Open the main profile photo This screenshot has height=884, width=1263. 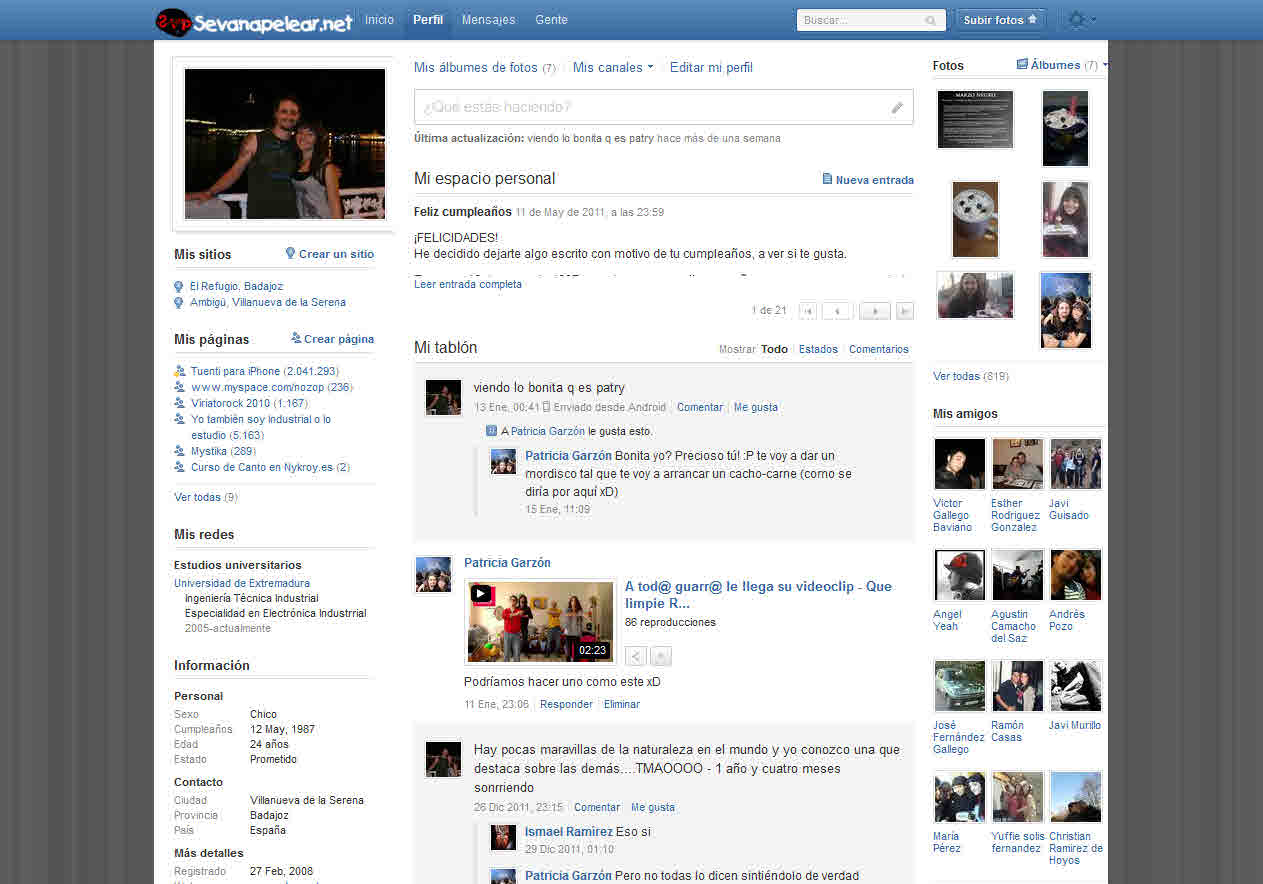pyautogui.click(x=285, y=144)
